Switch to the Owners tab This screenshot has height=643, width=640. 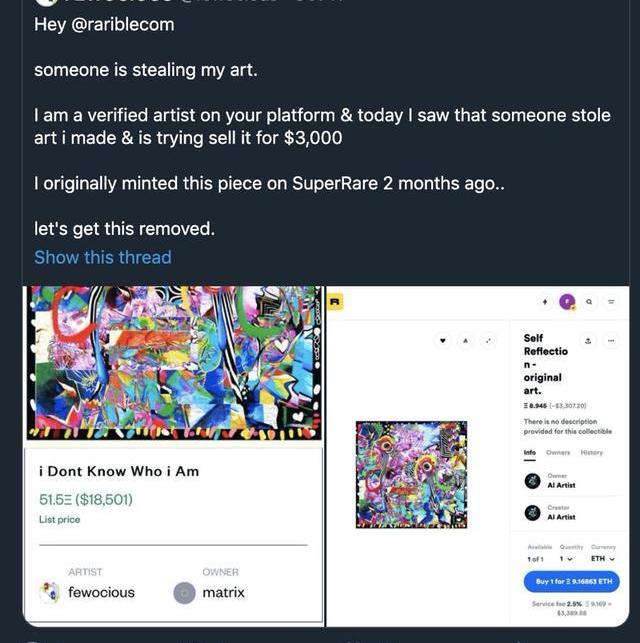point(557,452)
